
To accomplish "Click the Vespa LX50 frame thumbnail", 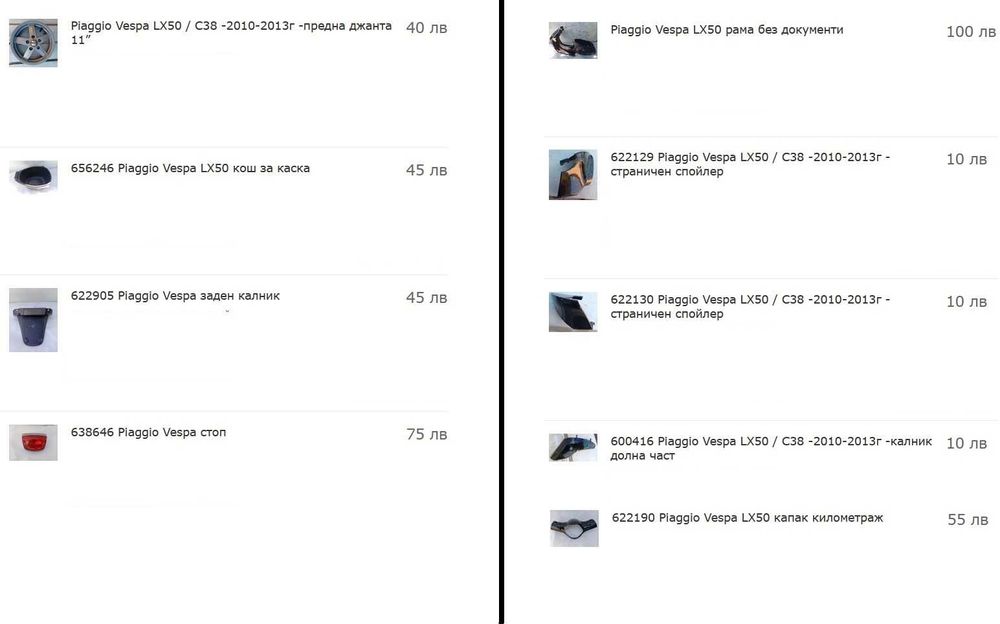I will (x=573, y=40).
